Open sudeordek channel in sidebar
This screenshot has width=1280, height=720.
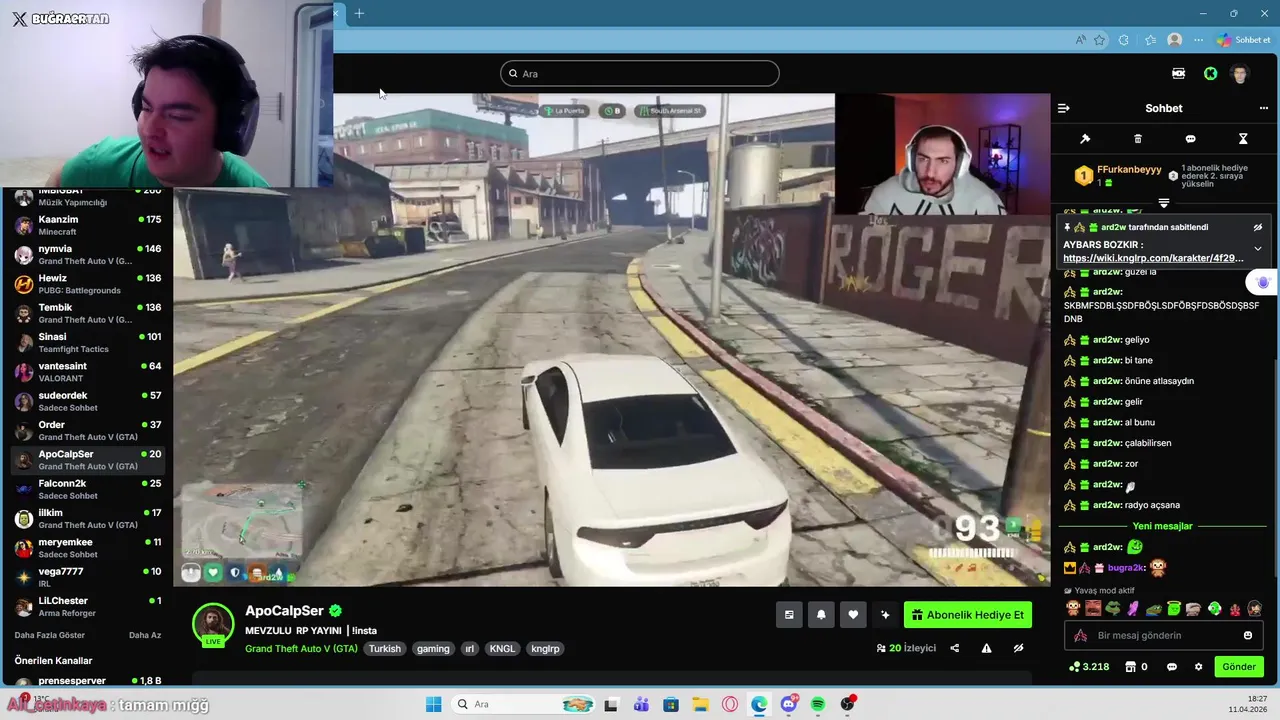point(86,401)
